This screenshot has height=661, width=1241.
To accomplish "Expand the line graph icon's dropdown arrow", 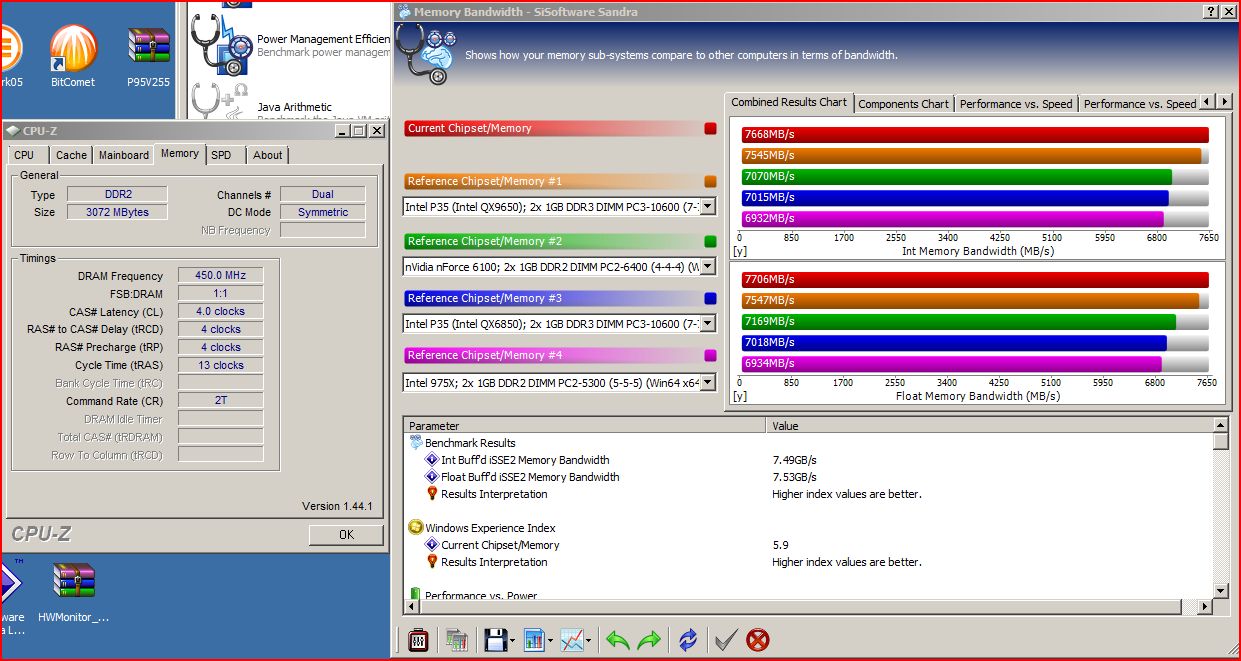I will click(589, 640).
